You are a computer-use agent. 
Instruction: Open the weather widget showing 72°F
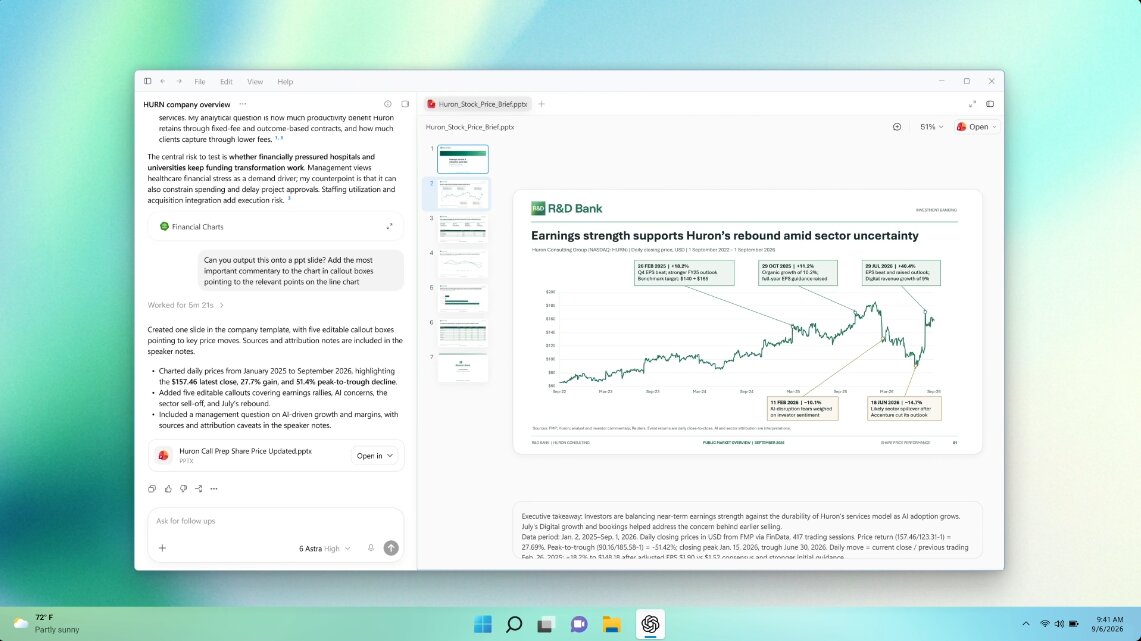[47, 624]
